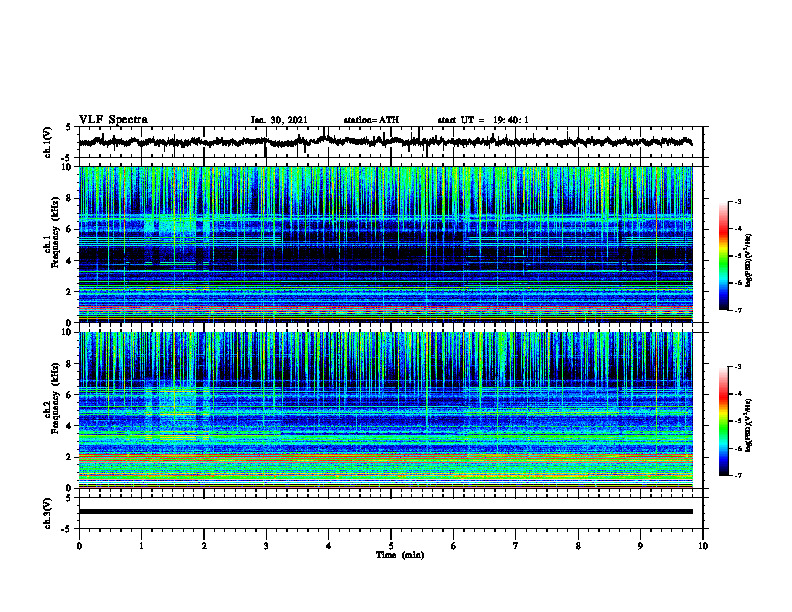
Task: Click the ch.1 voltage waveform trace
Action: [x=385, y=142]
